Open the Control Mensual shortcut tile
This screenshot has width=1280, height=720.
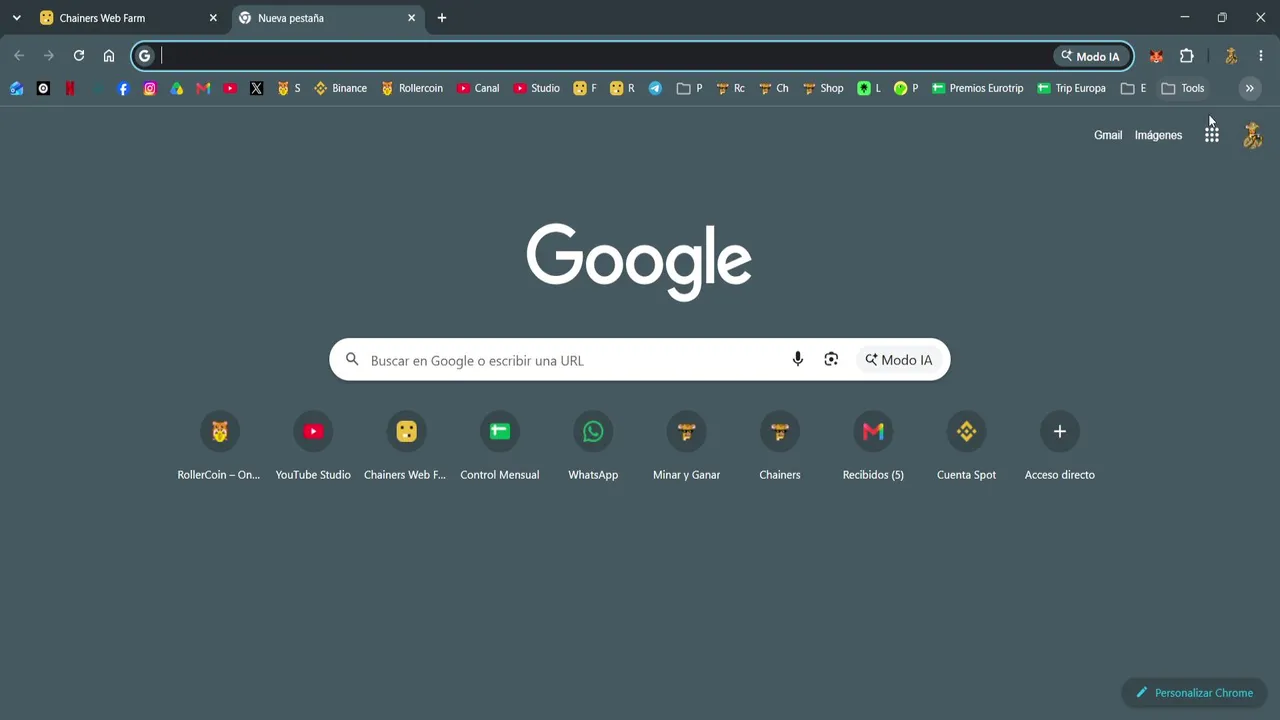(x=500, y=446)
